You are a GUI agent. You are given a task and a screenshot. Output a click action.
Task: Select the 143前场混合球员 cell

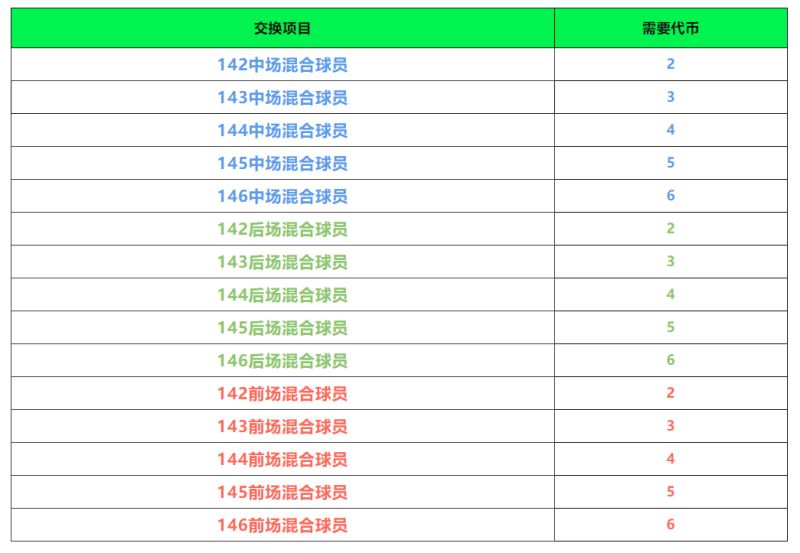[x=283, y=426]
